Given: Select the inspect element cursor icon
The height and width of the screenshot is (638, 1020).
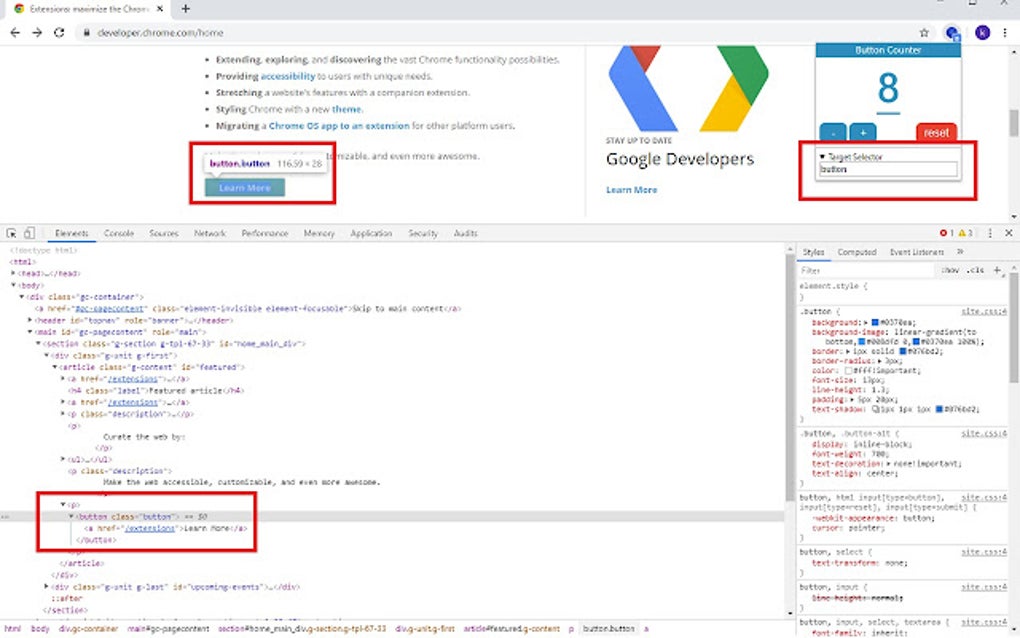Looking at the screenshot, I should (11, 233).
